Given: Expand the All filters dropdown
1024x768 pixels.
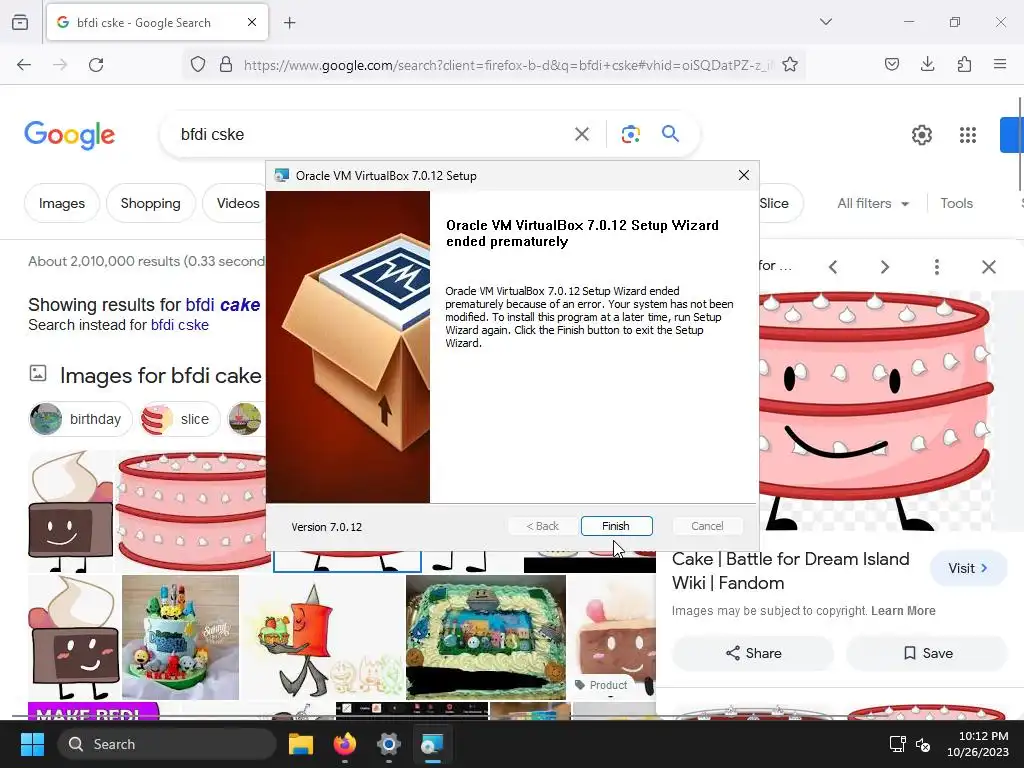Looking at the screenshot, I should click(873, 203).
